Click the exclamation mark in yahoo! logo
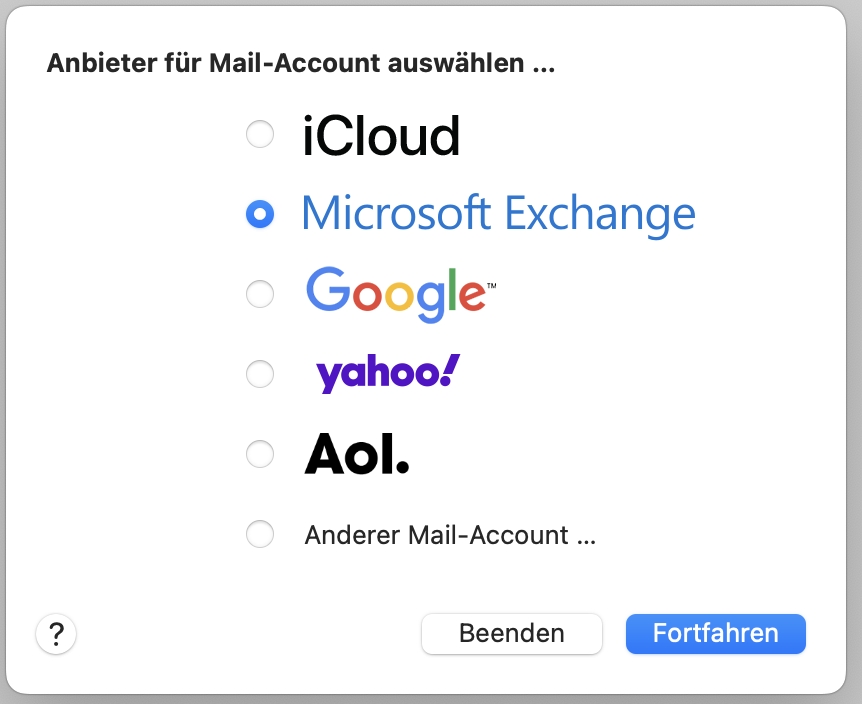Viewport: 862px width, 704px height. (x=450, y=370)
